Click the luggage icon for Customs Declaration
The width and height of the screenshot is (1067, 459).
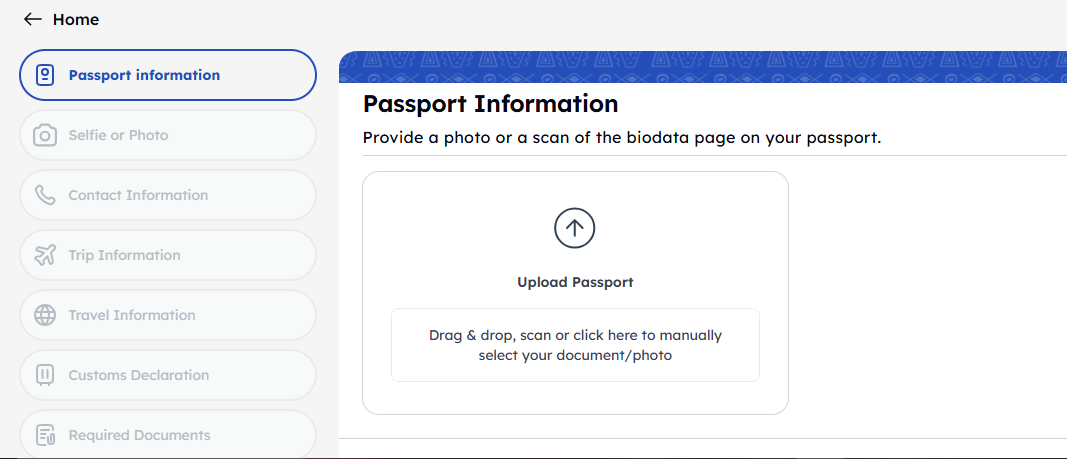45,375
